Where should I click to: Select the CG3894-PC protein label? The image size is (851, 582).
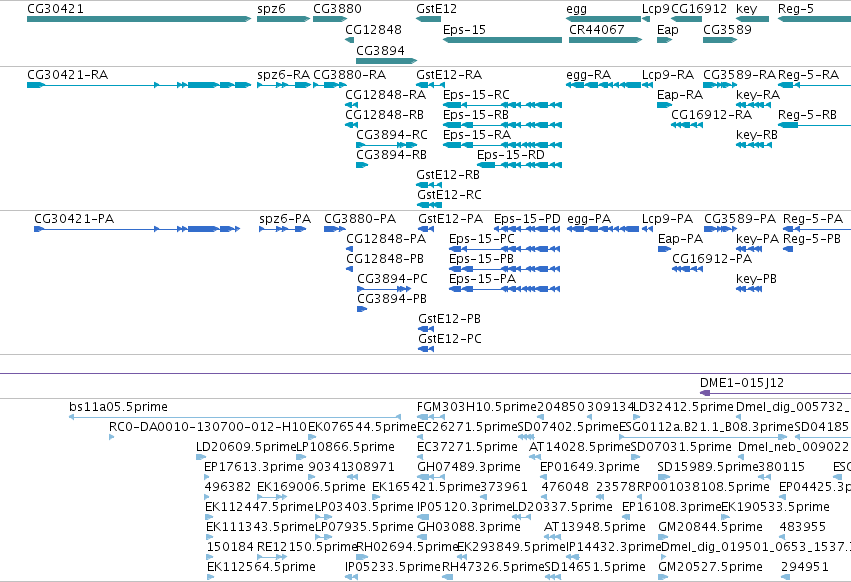392,279
